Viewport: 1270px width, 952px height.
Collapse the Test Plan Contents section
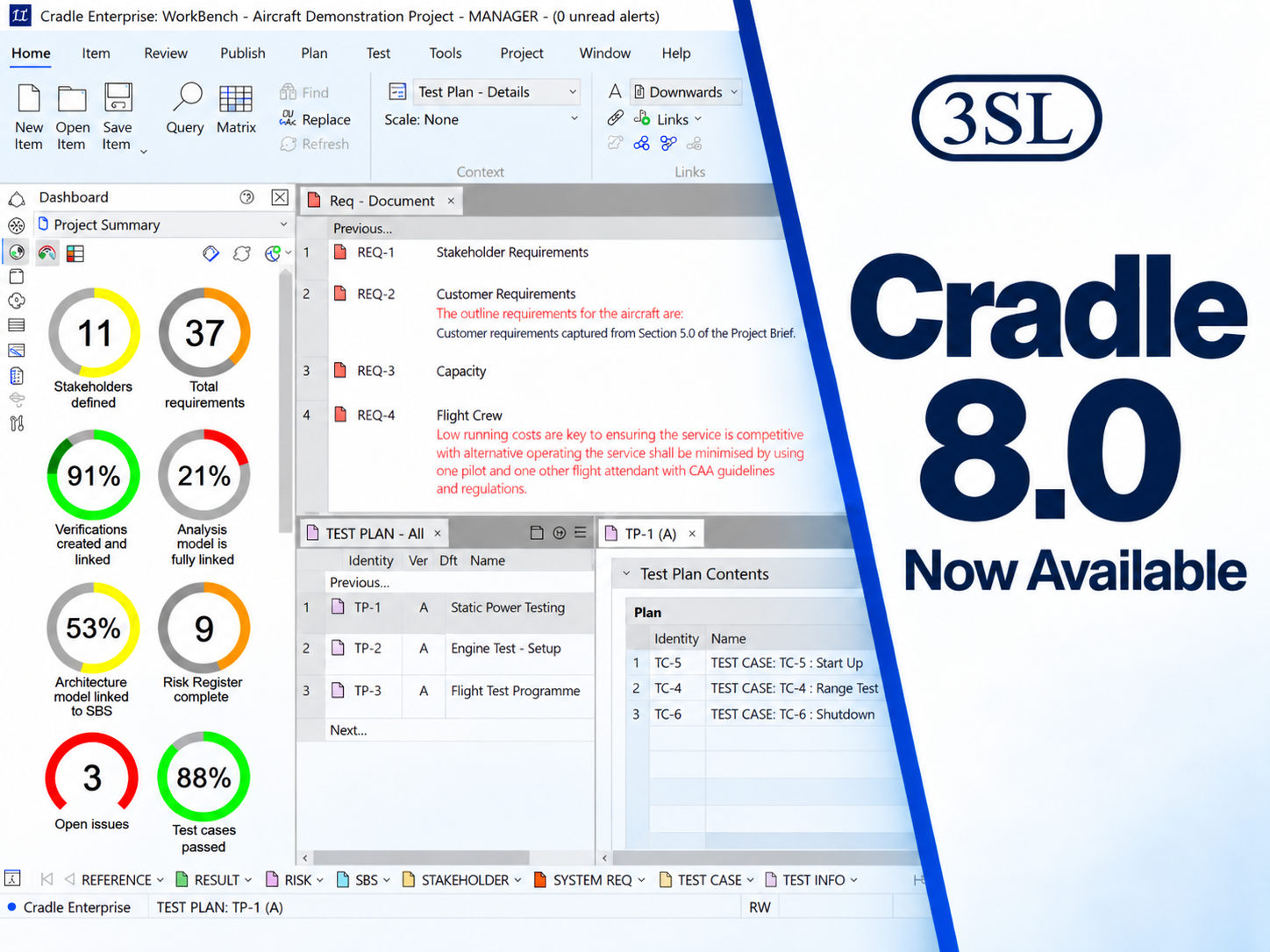[626, 574]
